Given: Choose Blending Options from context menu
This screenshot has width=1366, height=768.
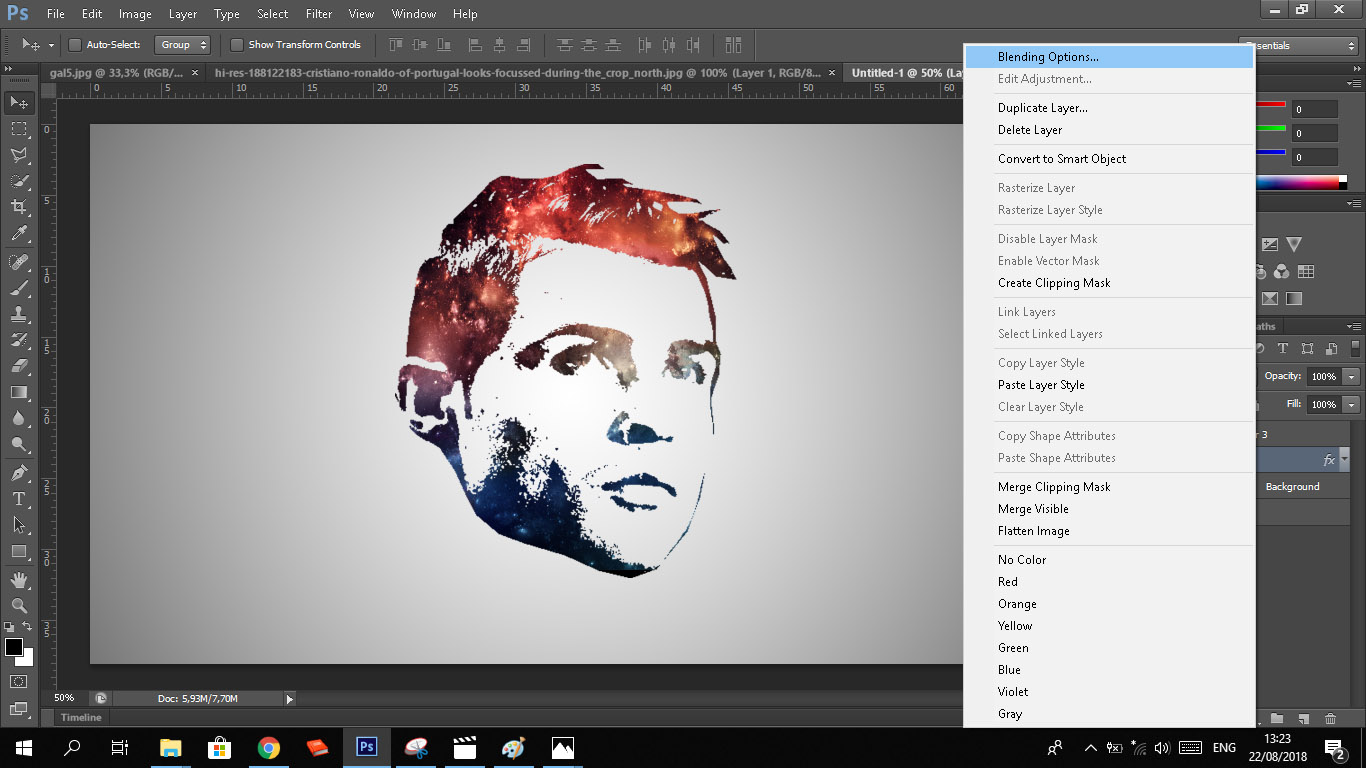Looking at the screenshot, I should pyautogui.click(x=1048, y=57).
